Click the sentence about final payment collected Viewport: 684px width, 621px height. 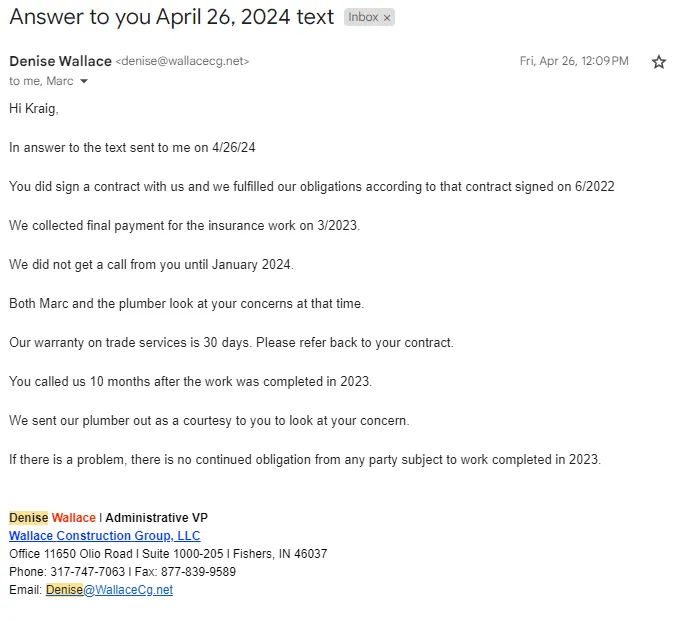point(184,225)
